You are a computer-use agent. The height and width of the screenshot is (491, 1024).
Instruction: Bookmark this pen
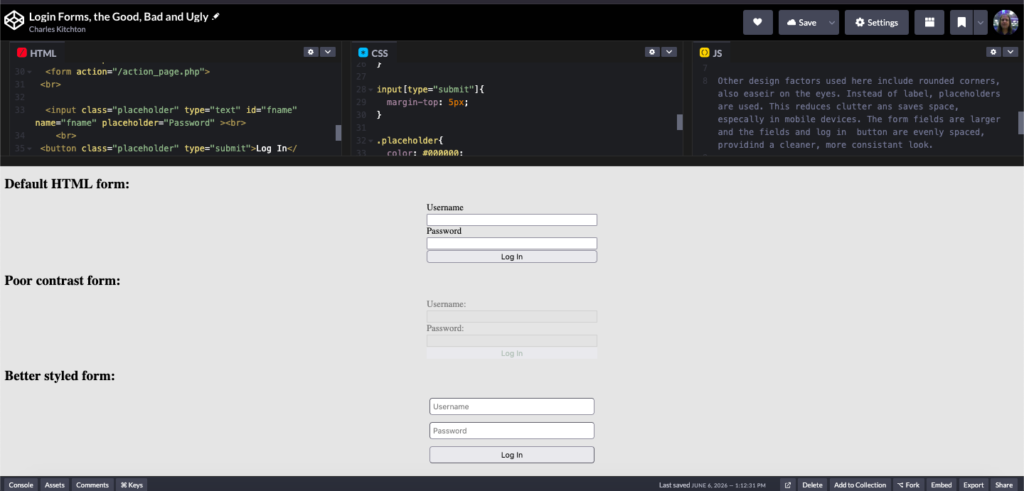[x=961, y=22]
